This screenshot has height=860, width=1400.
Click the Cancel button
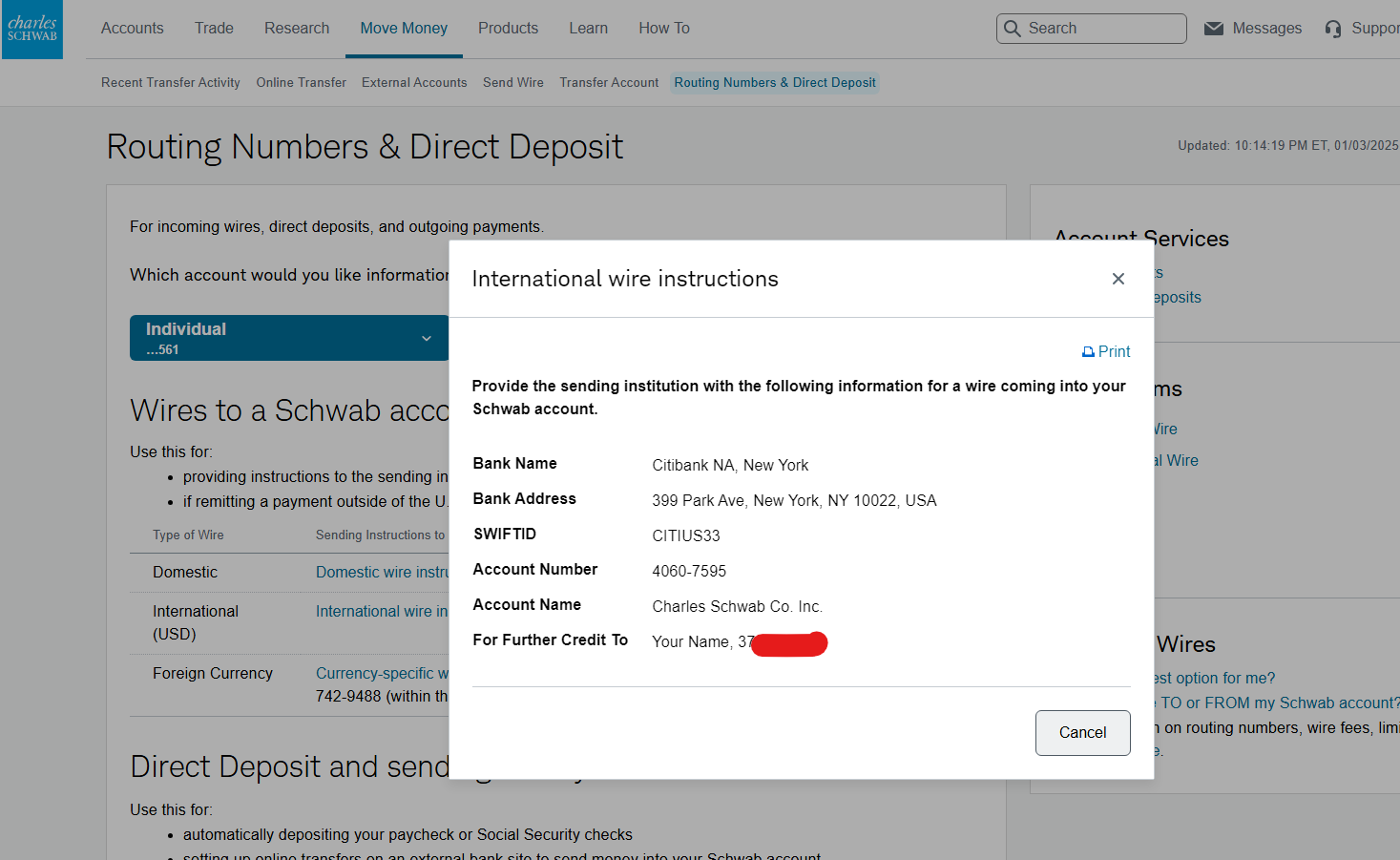click(x=1083, y=733)
